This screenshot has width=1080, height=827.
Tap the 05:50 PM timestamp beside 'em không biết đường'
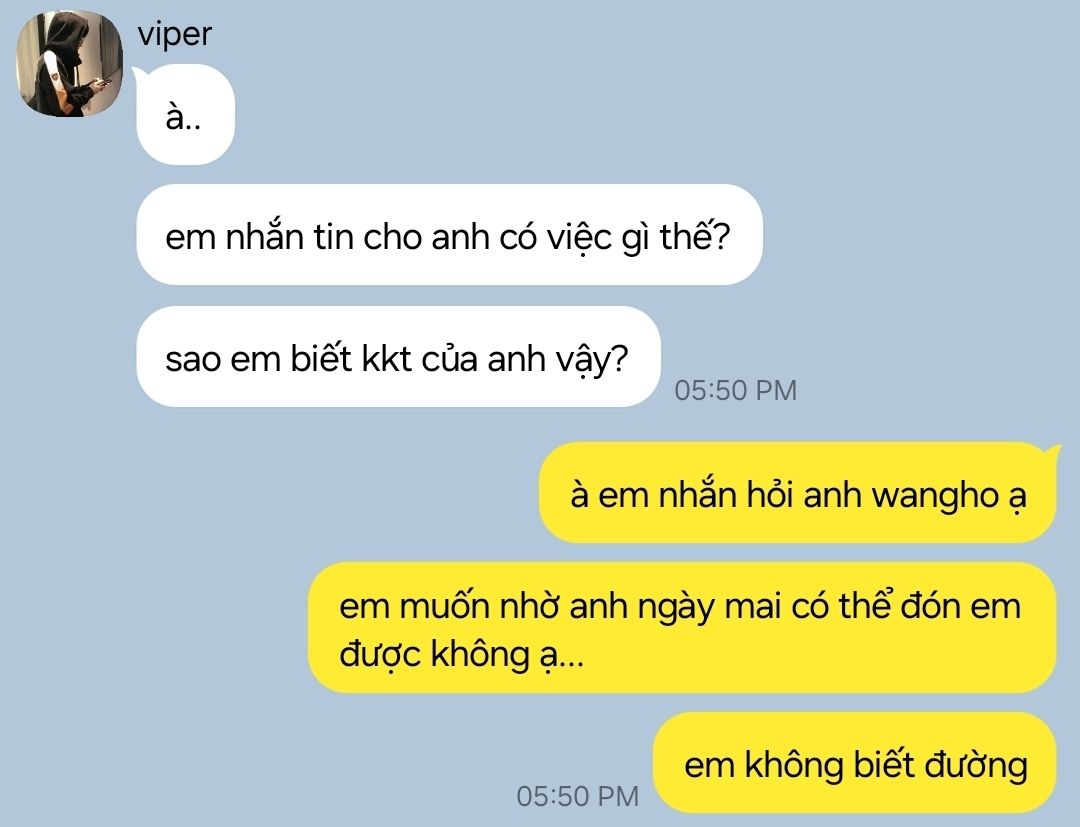pyautogui.click(x=578, y=796)
